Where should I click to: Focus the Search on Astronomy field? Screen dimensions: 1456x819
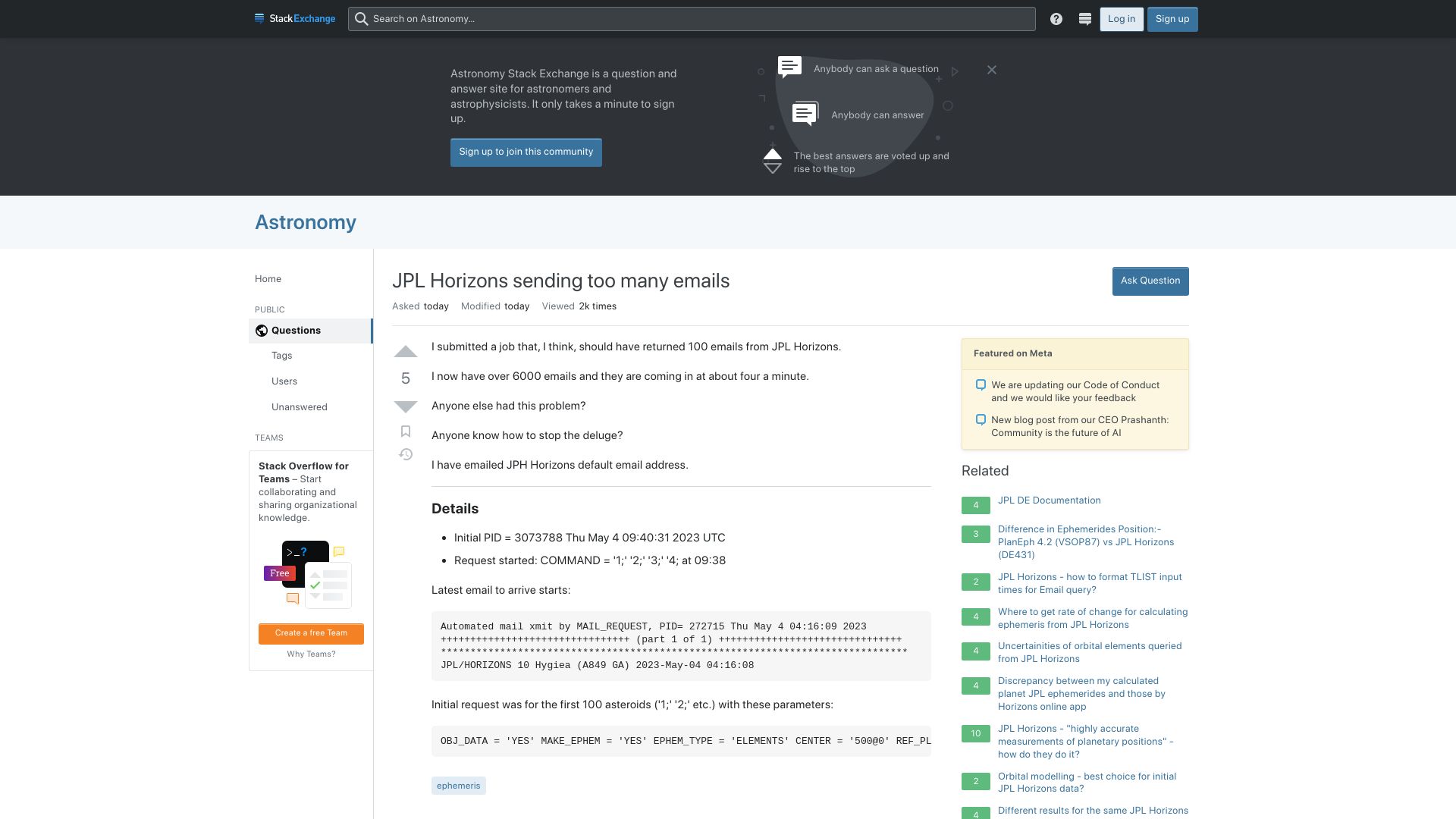(692, 19)
